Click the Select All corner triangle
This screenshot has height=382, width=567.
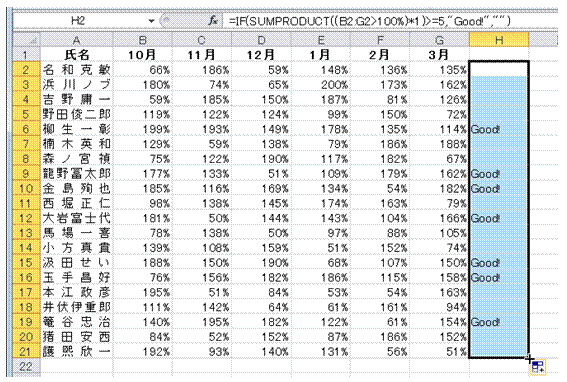(27, 40)
